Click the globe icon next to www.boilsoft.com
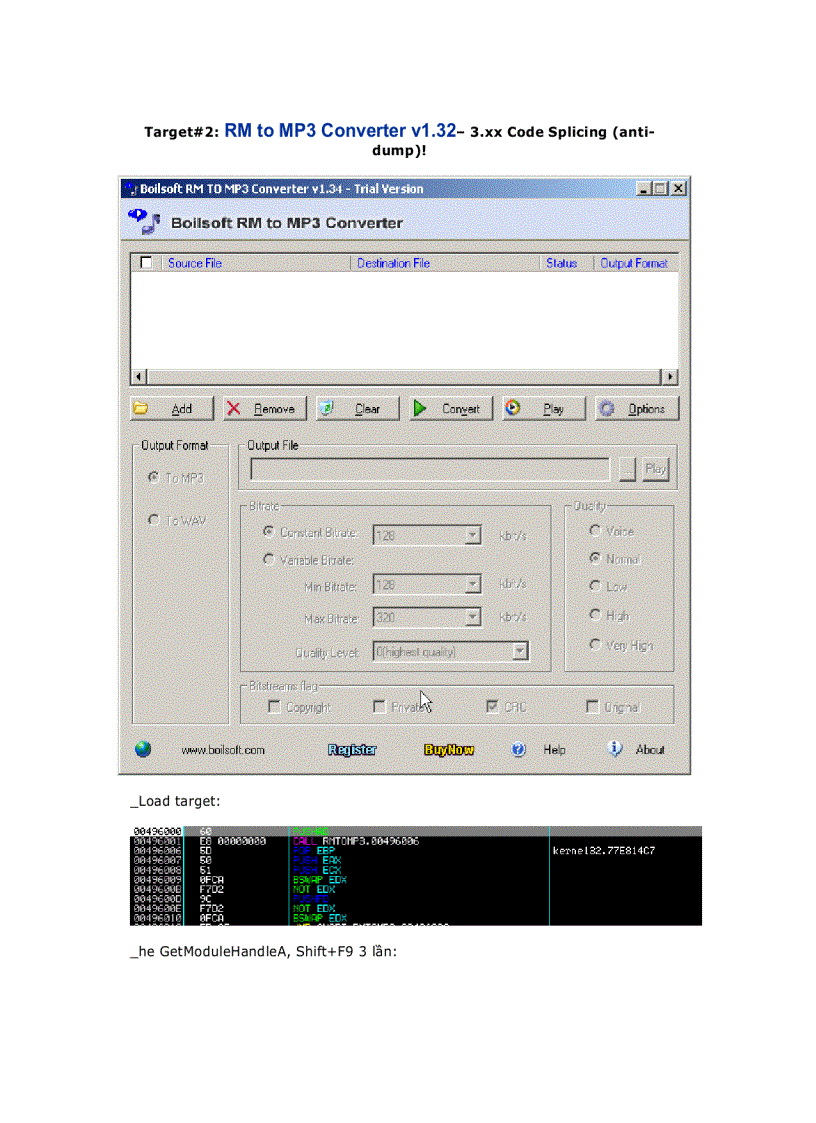The width and height of the screenshot is (816, 1123). (143, 749)
